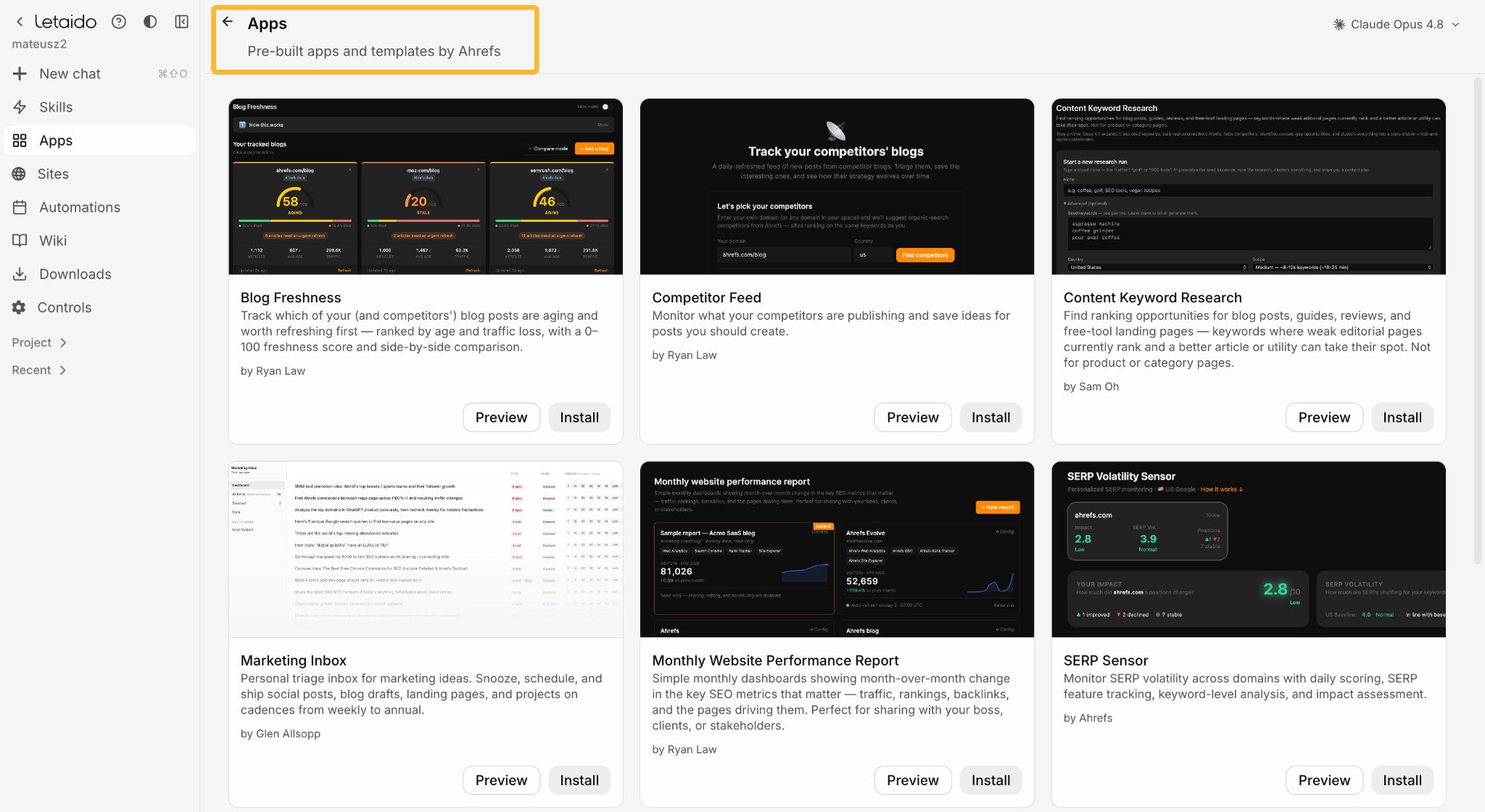1485x812 pixels.
Task: Open Downloads in the sidebar
Action: click(100, 274)
